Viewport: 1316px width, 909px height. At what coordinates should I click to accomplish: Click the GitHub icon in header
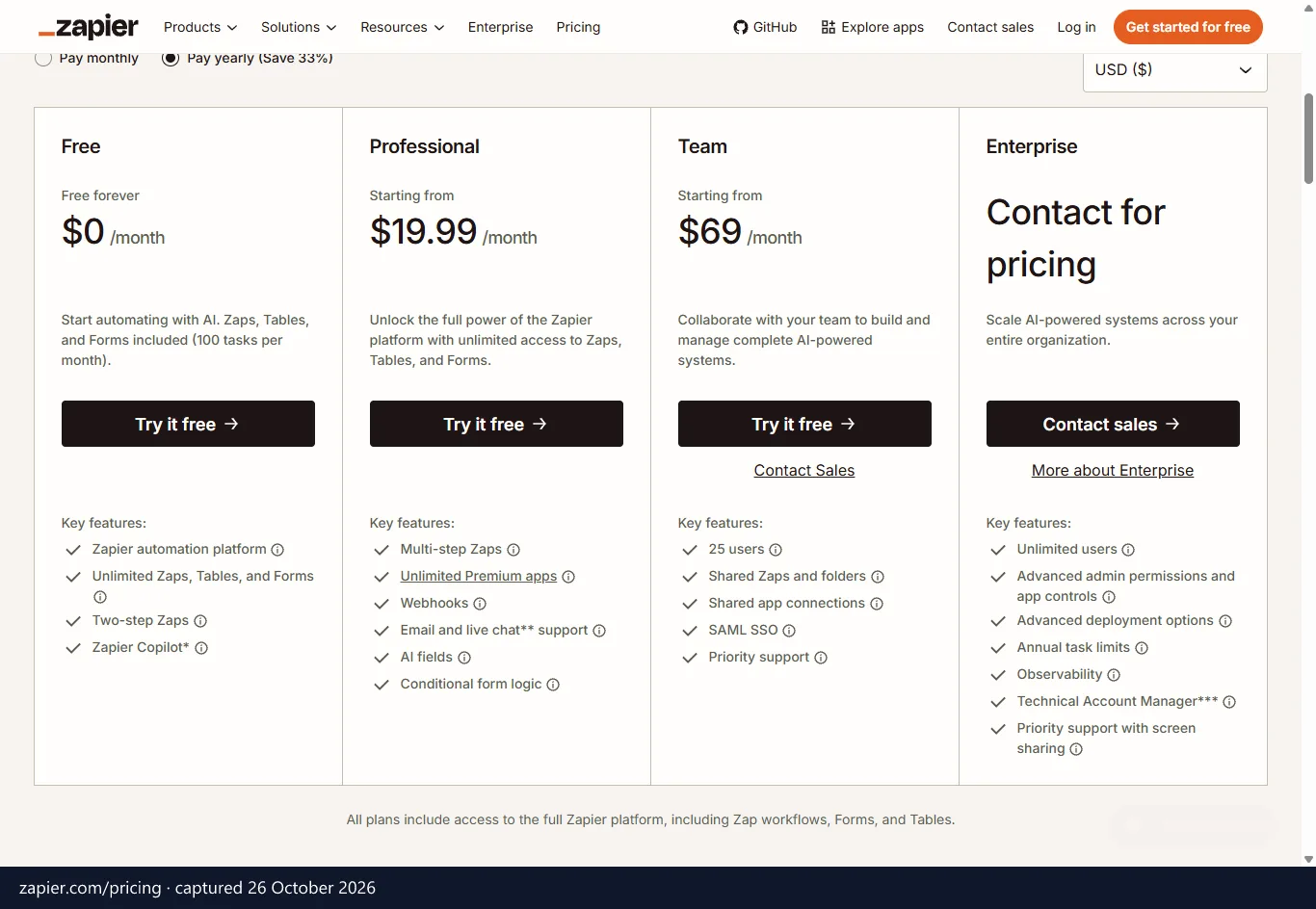[x=740, y=27]
